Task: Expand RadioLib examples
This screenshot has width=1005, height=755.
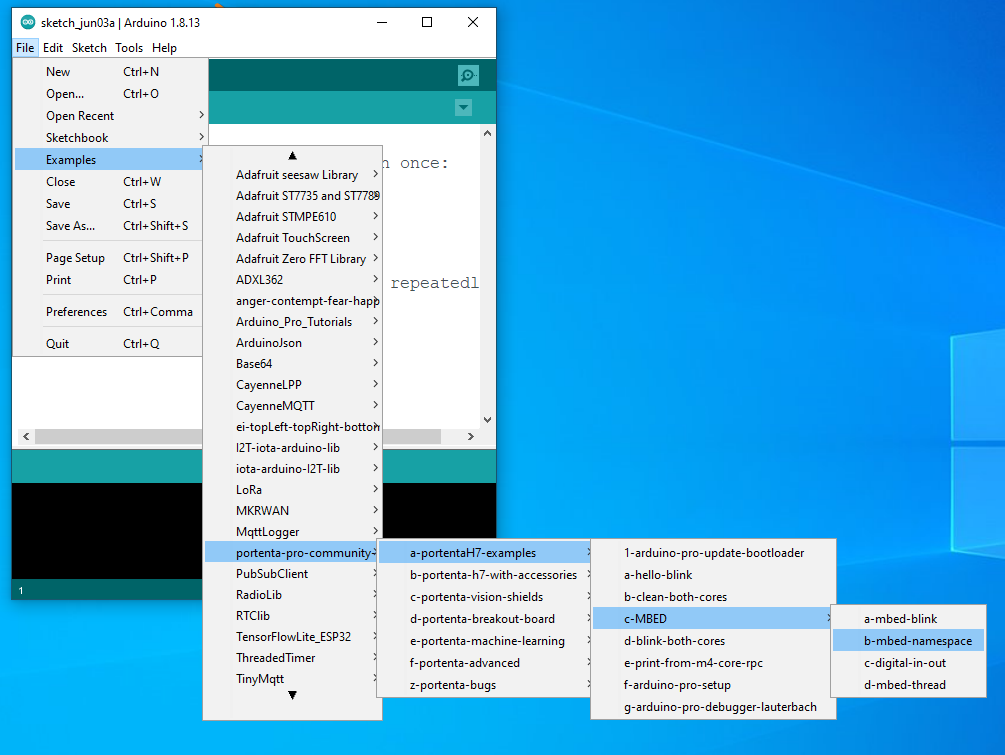Action: tap(292, 595)
